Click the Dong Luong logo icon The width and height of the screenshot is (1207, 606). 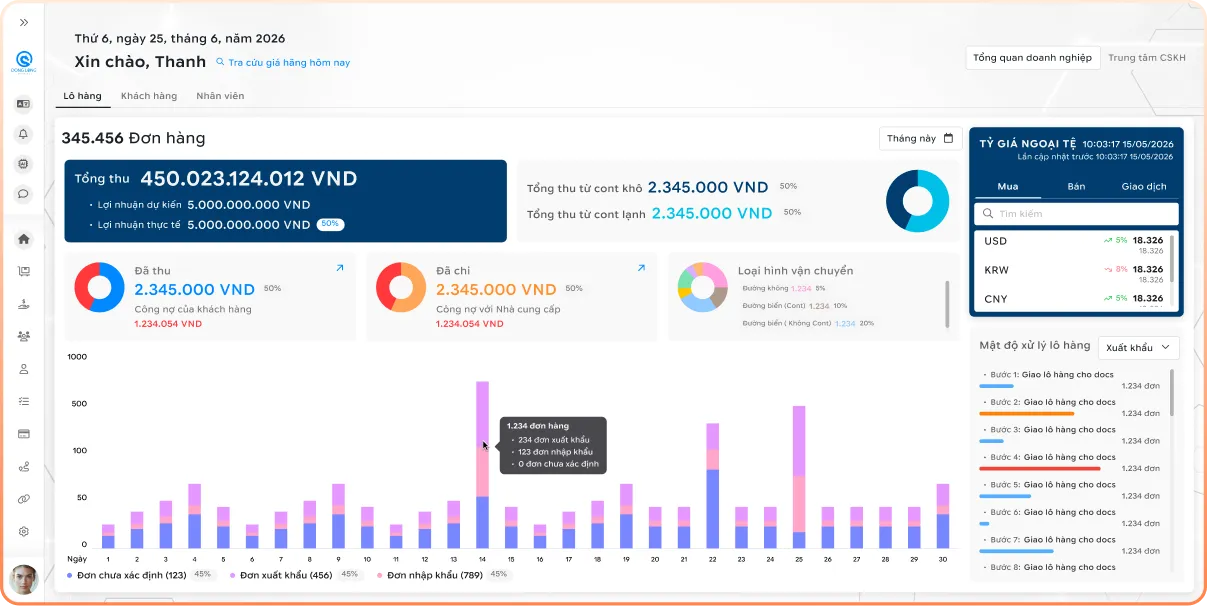pyautogui.click(x=24, y=62)
